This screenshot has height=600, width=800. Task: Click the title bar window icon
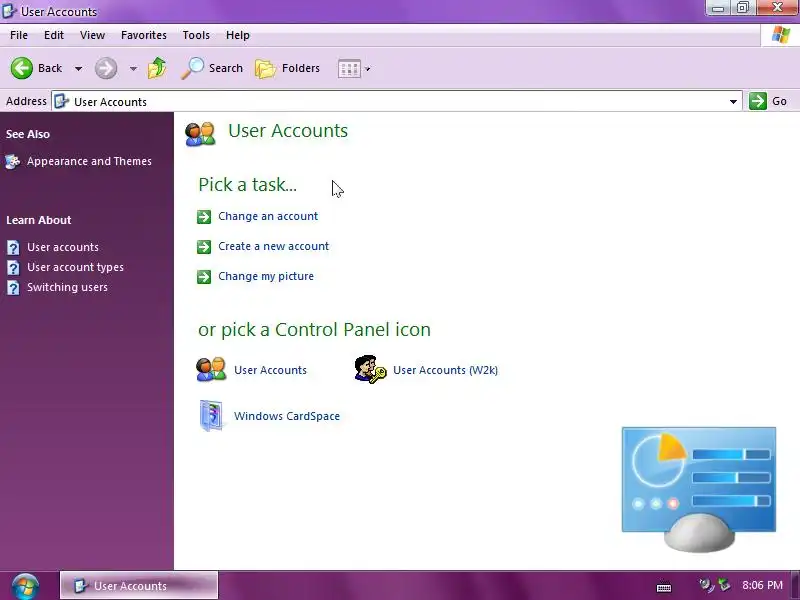9,11
